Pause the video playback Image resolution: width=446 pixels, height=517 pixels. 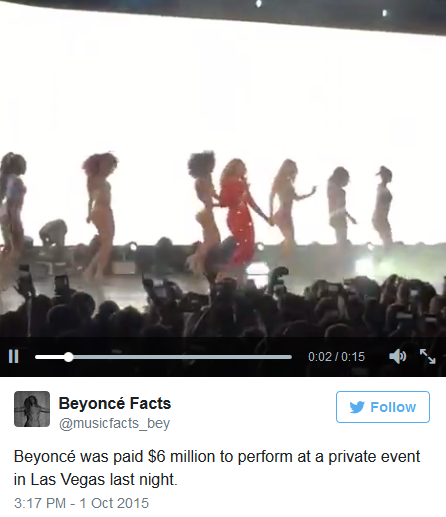point(14,356)
